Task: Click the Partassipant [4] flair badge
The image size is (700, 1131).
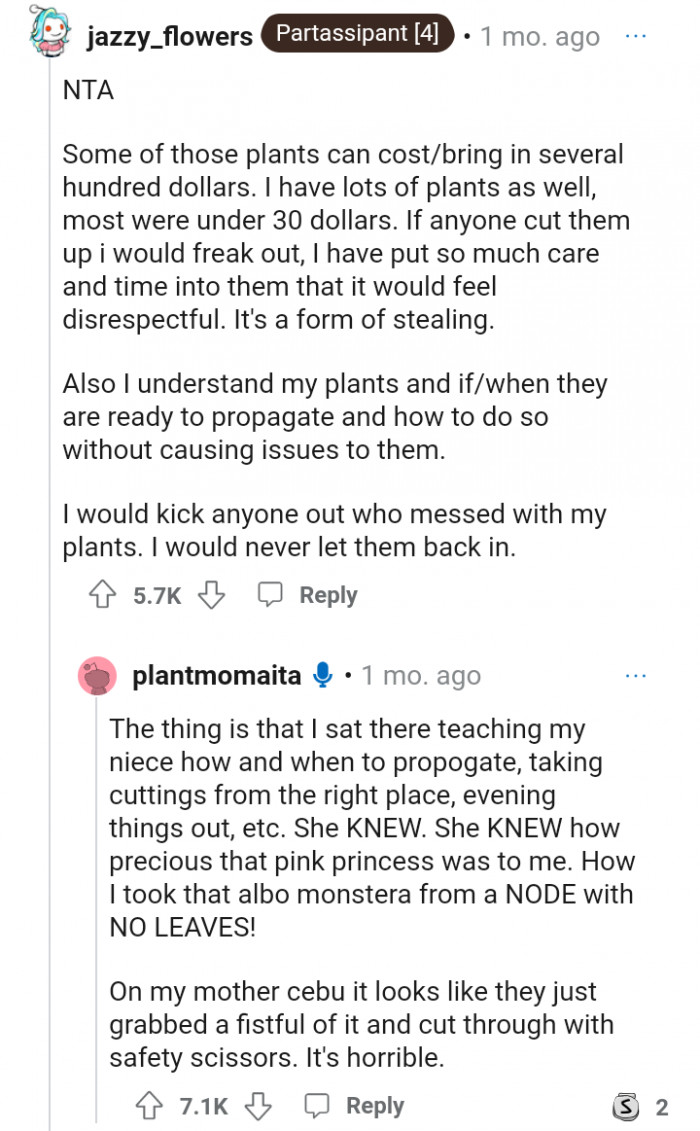Action: coord(357,34)
